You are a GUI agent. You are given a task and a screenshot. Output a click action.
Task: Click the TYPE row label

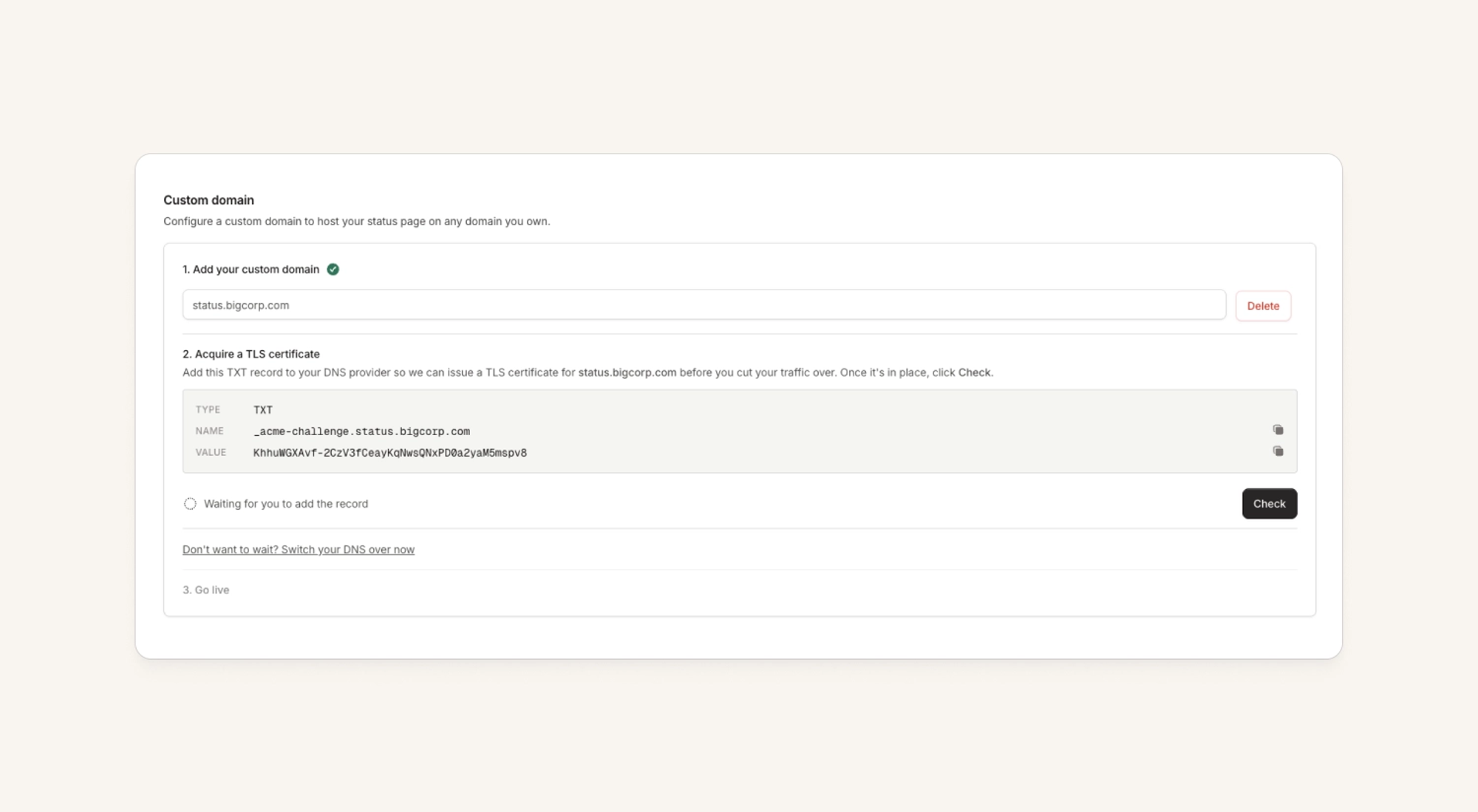click(208, 409)
